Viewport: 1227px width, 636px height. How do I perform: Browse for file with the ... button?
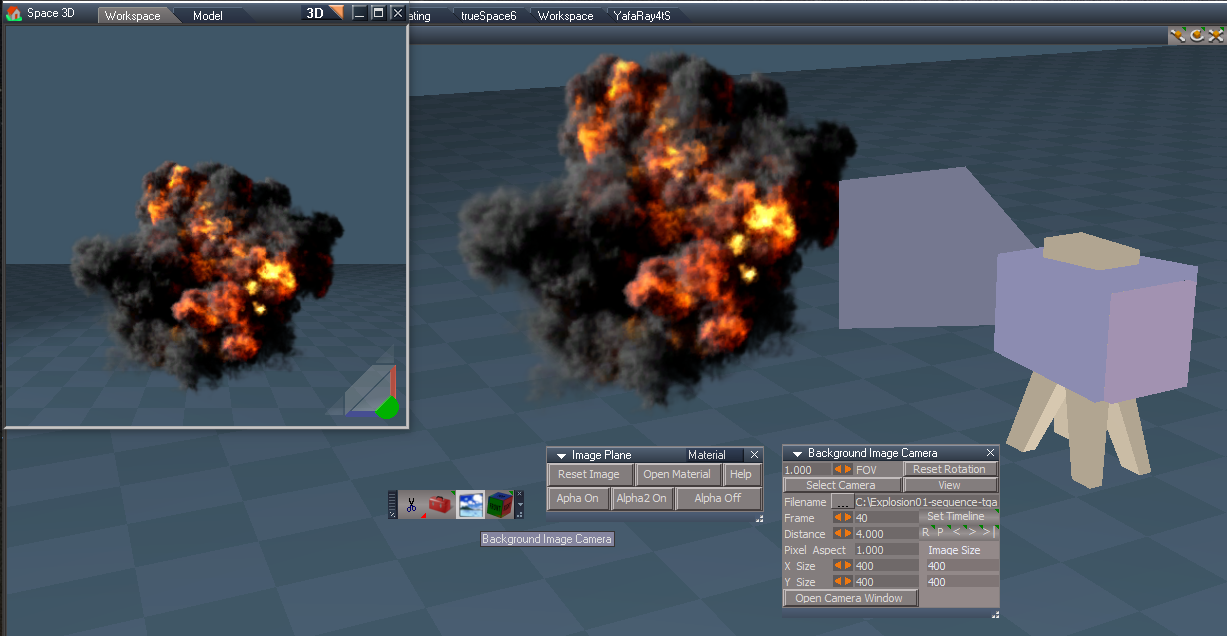[842, 502]
